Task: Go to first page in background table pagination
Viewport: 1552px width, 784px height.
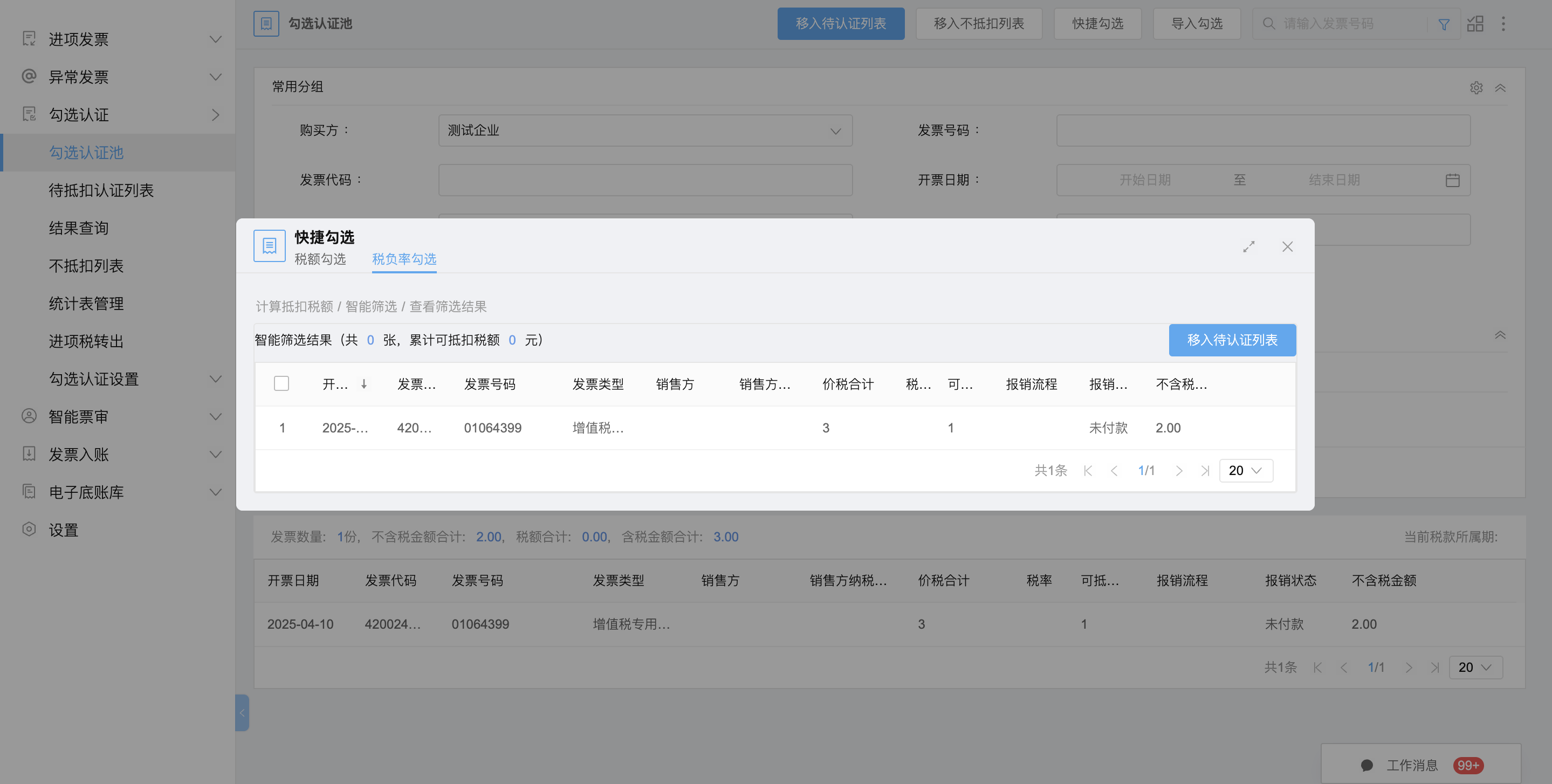Action: tap(1317, 667)
